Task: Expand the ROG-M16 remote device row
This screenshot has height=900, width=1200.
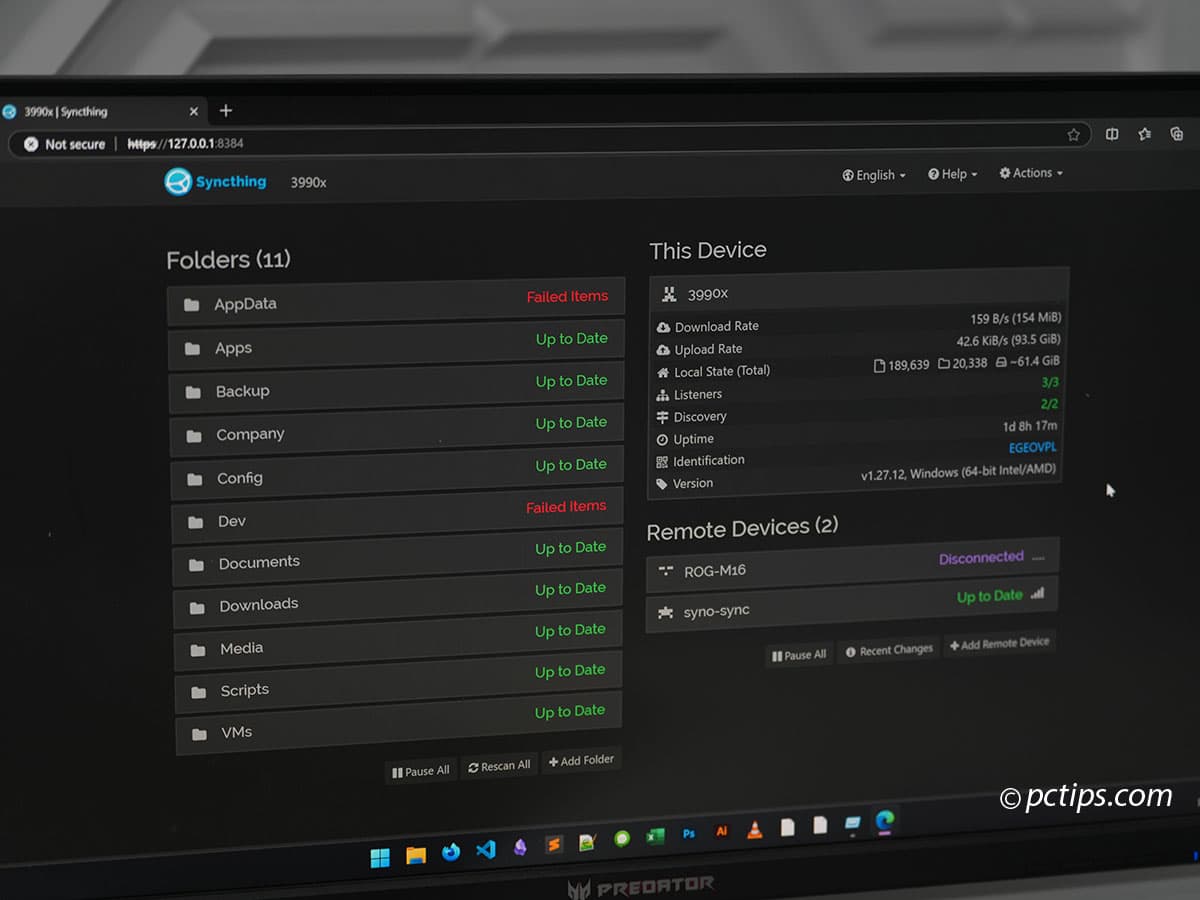Action: click(x=850, y=565)
